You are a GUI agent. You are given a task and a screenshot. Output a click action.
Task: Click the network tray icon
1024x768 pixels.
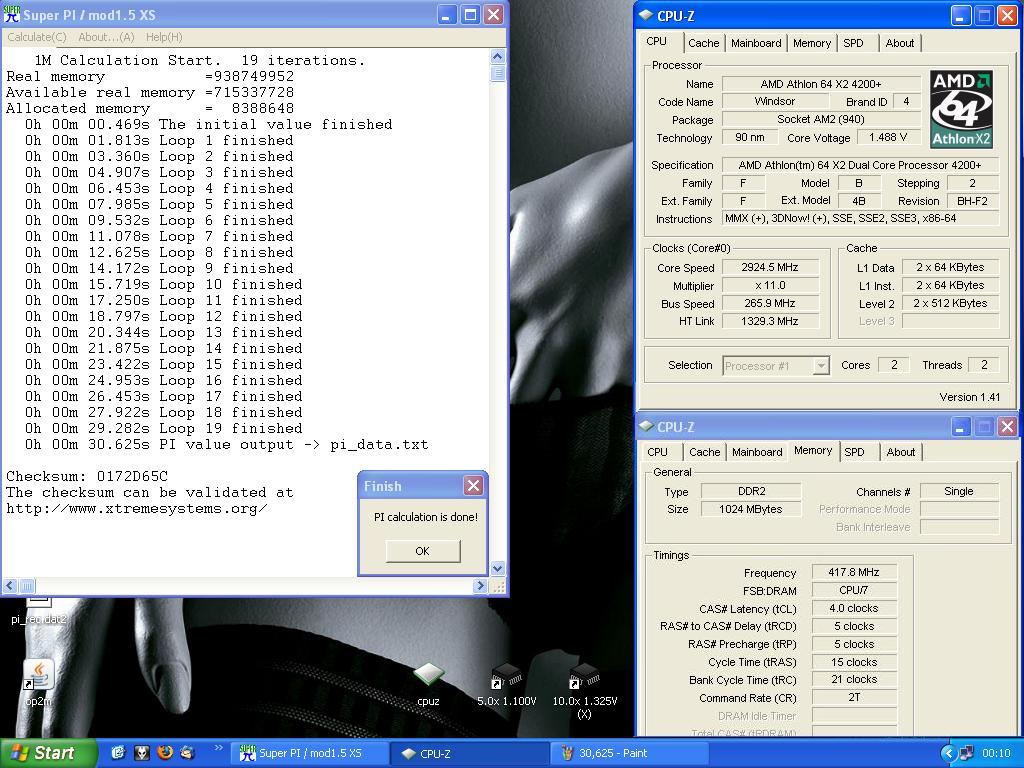tap(967, 754)
